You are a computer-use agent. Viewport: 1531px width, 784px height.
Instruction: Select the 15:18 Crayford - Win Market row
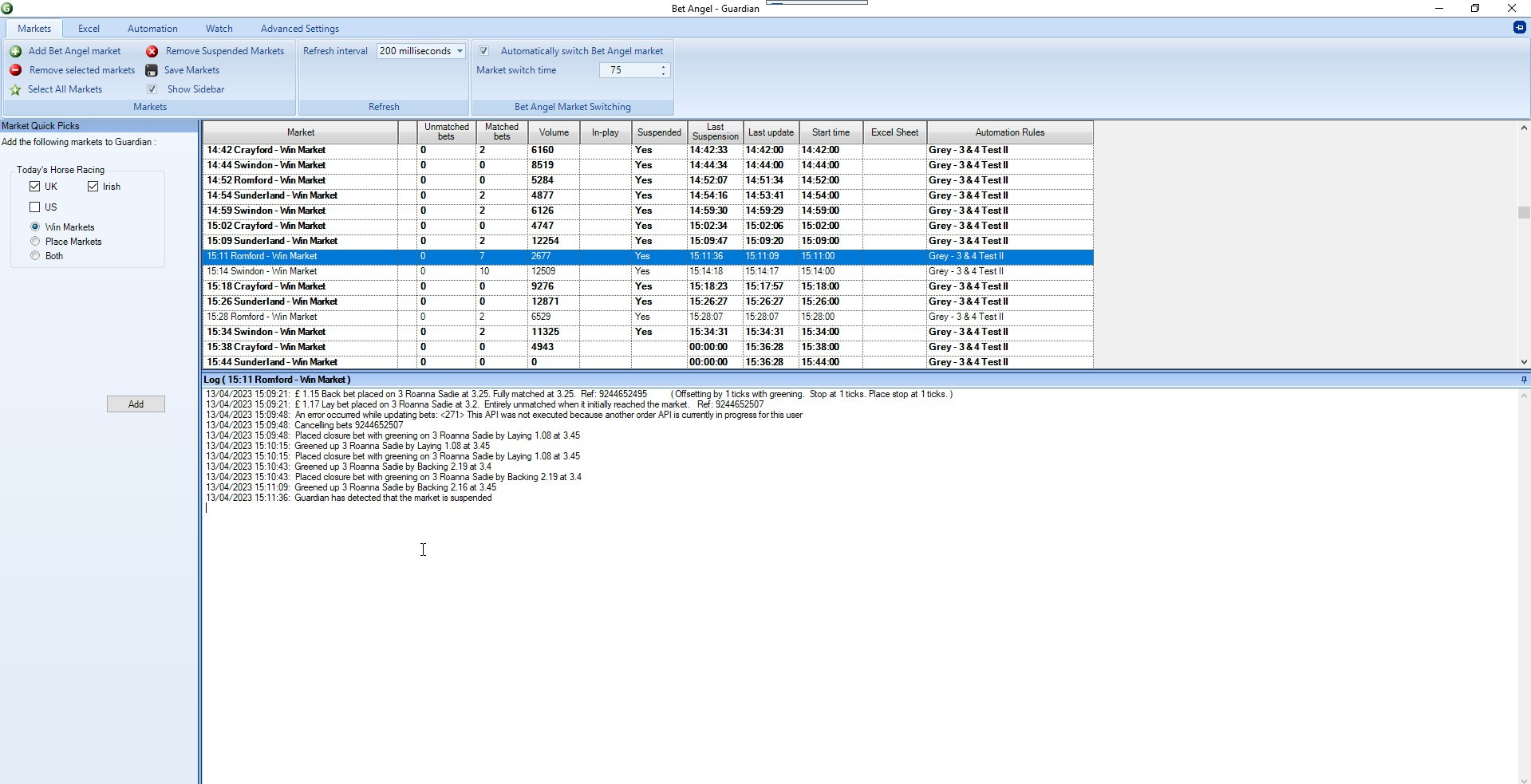(x=648, y=286)
